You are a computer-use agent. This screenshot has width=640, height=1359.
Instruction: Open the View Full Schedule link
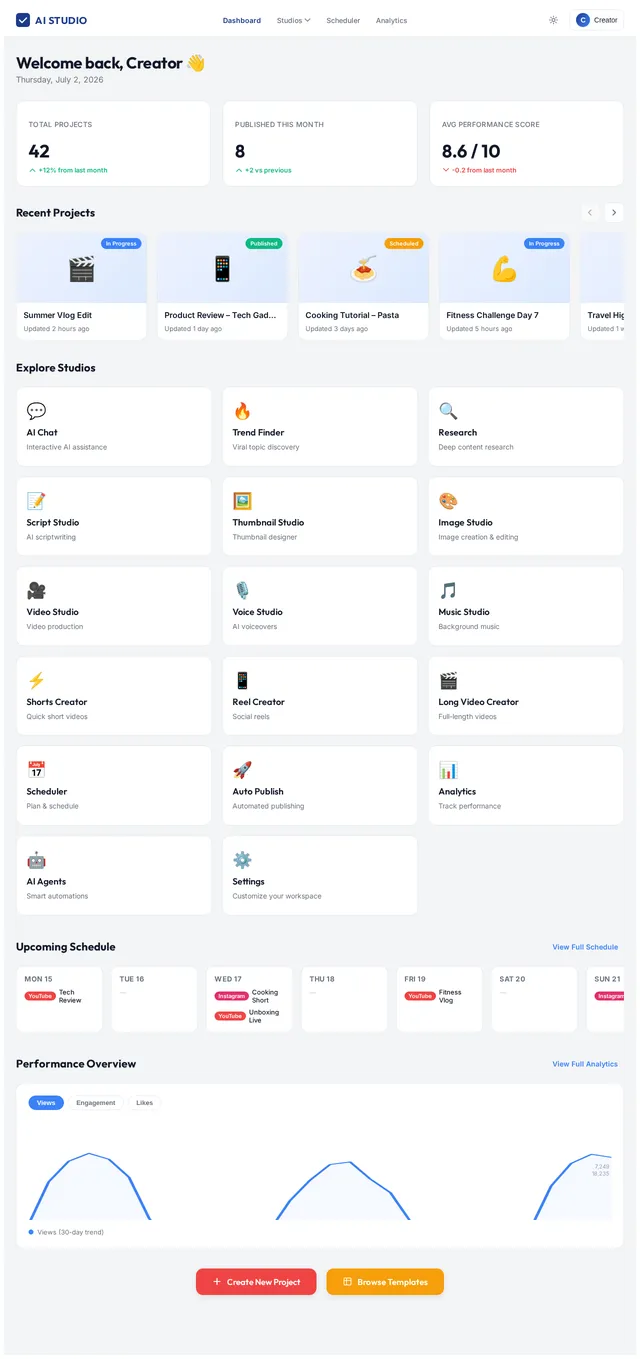tap(585, 947)
